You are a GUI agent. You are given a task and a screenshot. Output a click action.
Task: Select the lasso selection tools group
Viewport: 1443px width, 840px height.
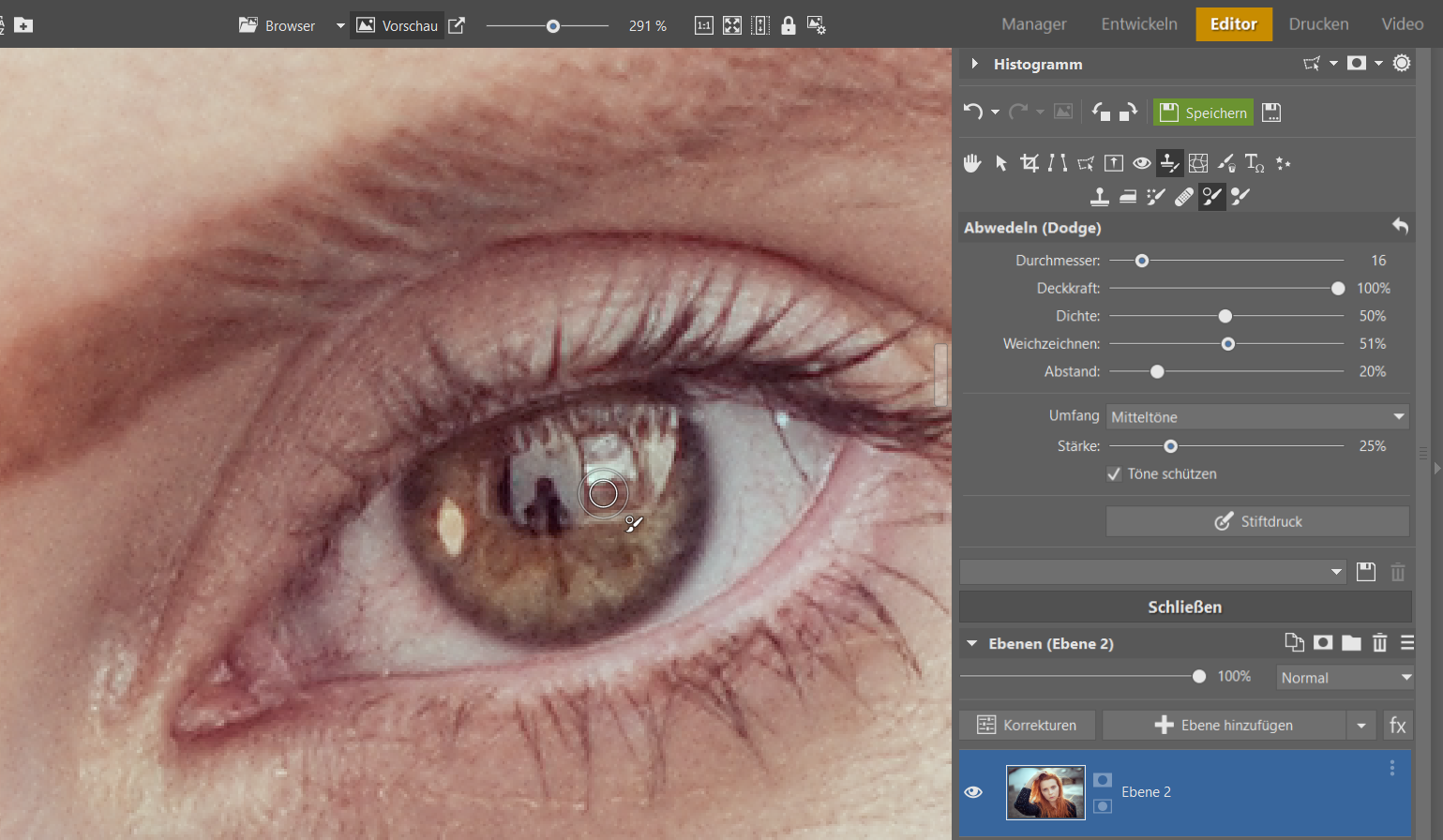click(1086, 163)
